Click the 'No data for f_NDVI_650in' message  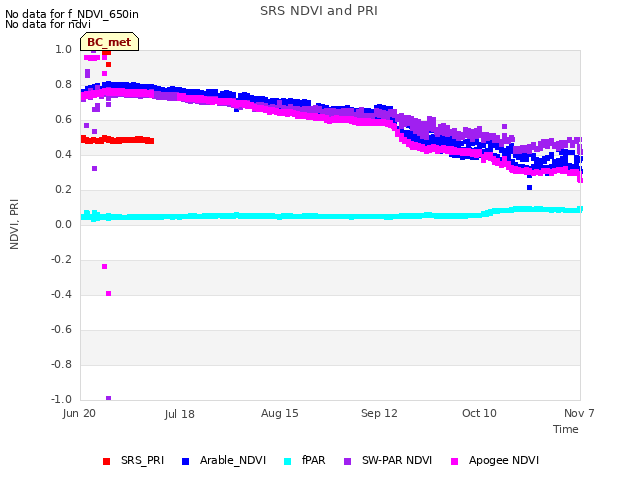(x=72, y=14)
